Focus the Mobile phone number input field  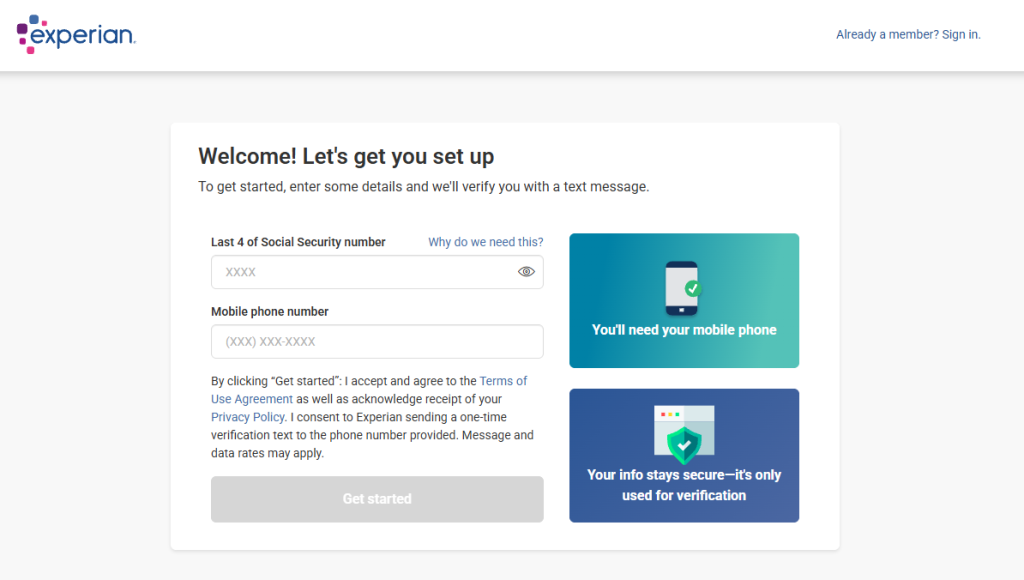click(377, 342)
